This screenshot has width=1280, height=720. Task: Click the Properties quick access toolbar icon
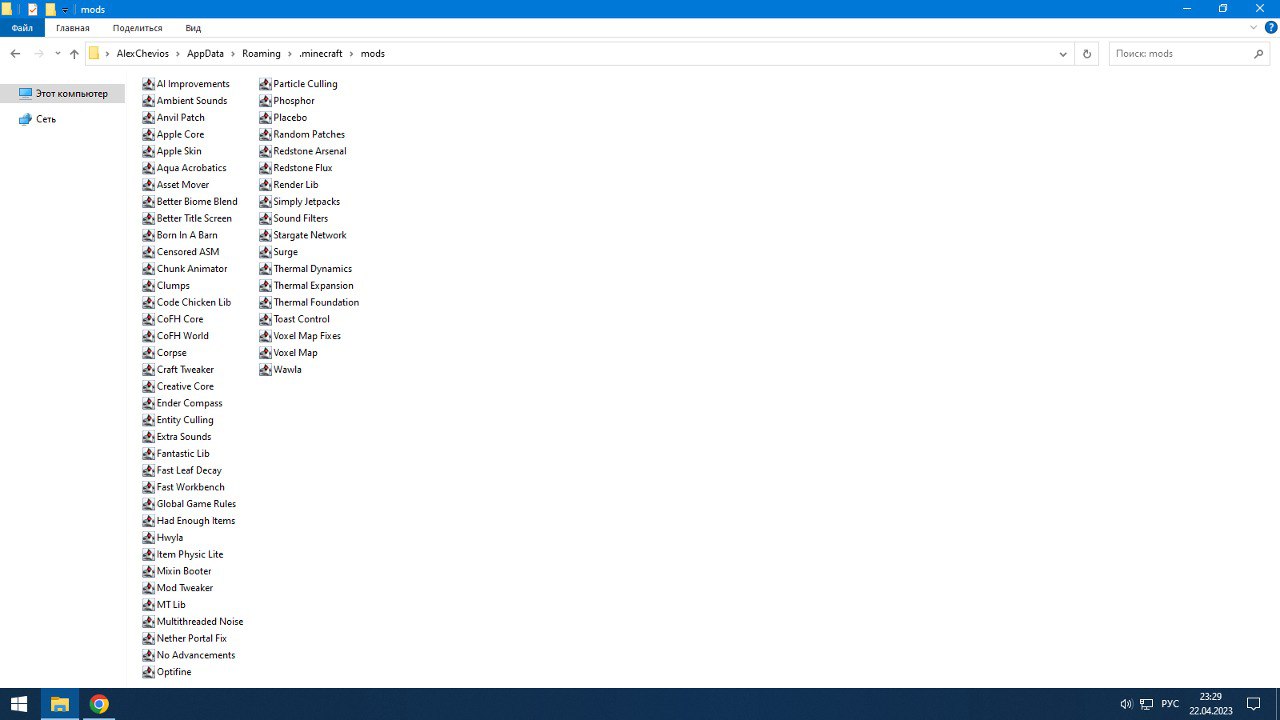click(x=33, y=9)
